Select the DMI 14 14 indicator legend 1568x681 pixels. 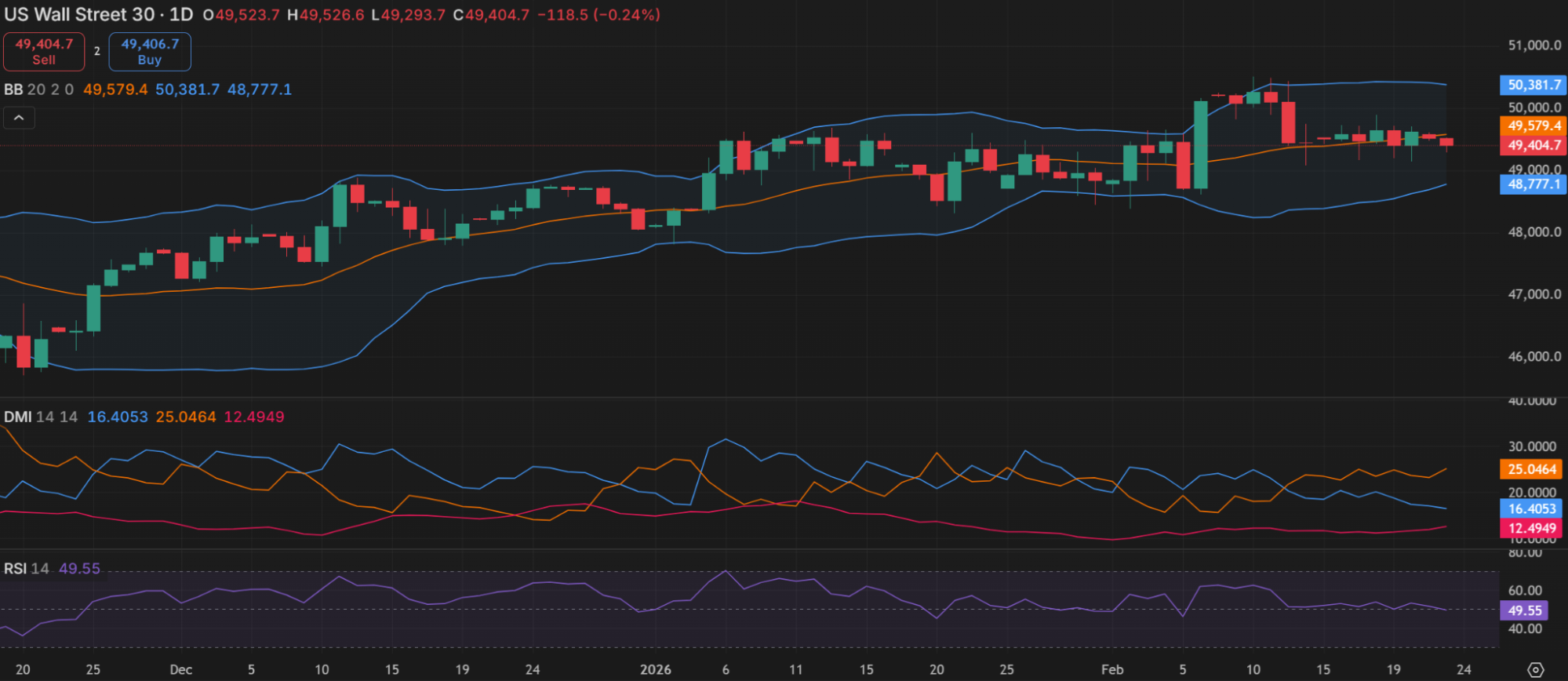pyautogui.click(x=41, y=417)
